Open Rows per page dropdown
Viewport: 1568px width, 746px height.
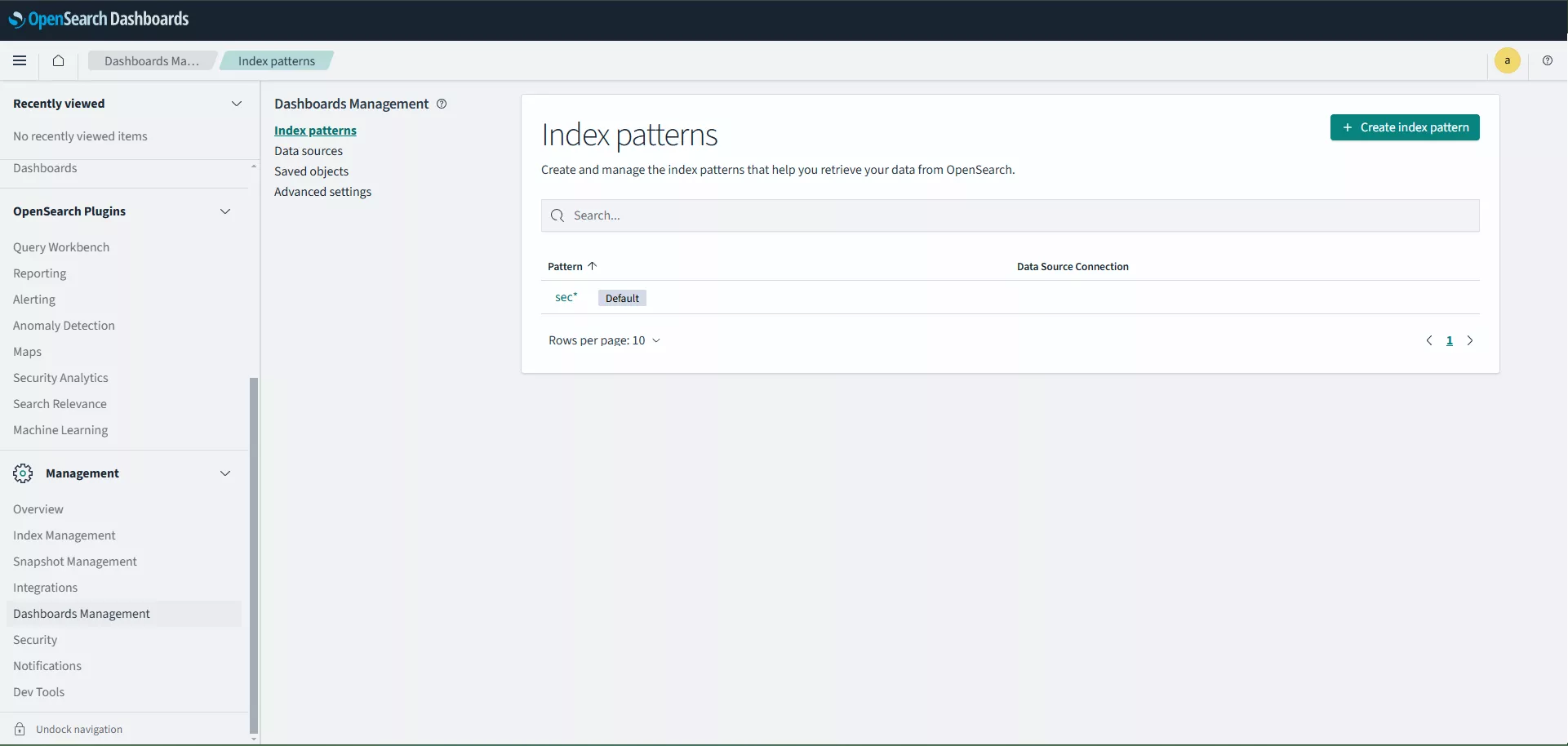pos(604,340)
